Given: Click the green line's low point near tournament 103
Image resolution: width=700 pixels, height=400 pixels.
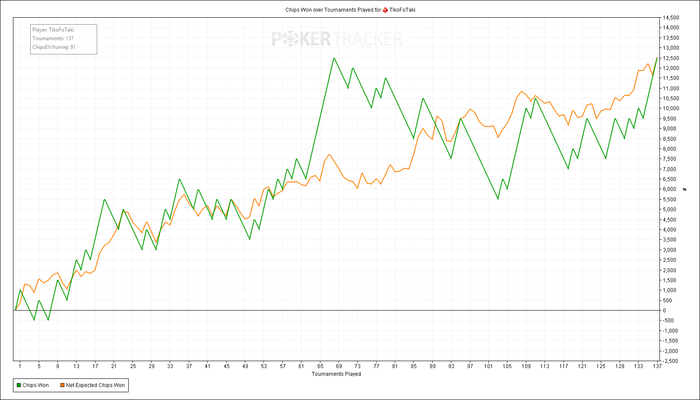Looking at the screenshot, I should tap(498, 199).
